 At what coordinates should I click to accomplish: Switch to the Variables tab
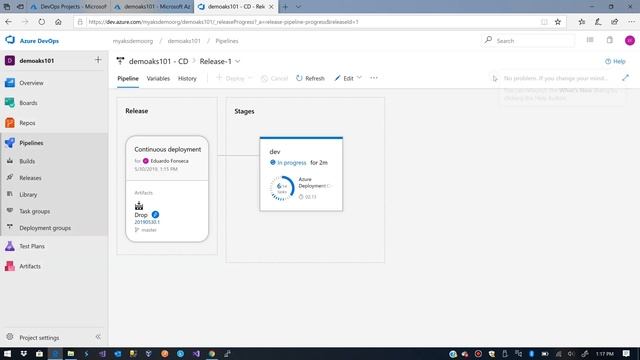tap(158, 78)
